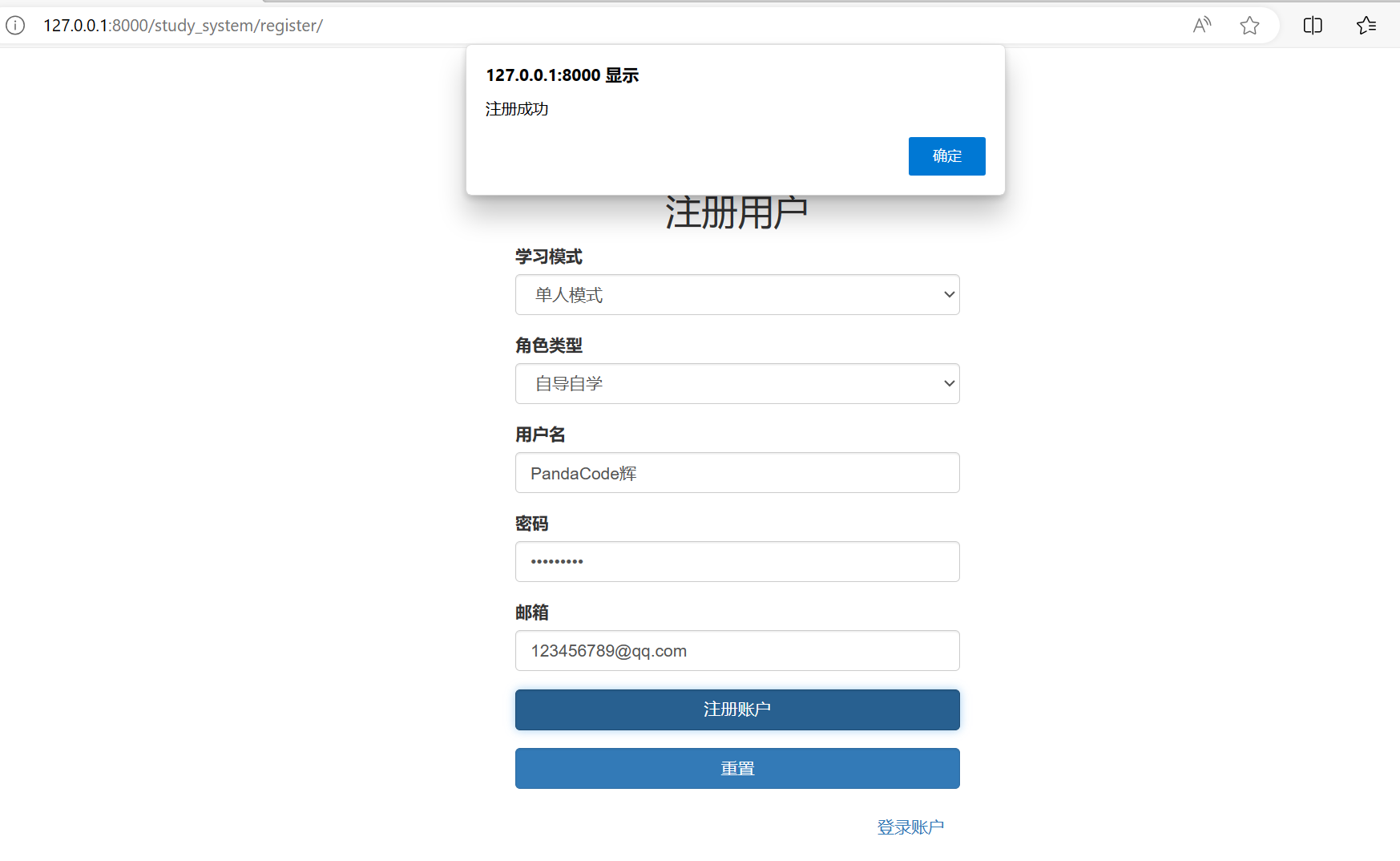Click the 密码 password field
Screen dimensions: 1400x861
[737, 562]
